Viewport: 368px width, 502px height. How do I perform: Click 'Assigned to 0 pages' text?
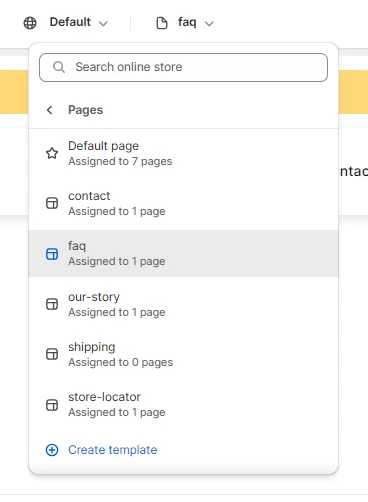click(121, 363)
